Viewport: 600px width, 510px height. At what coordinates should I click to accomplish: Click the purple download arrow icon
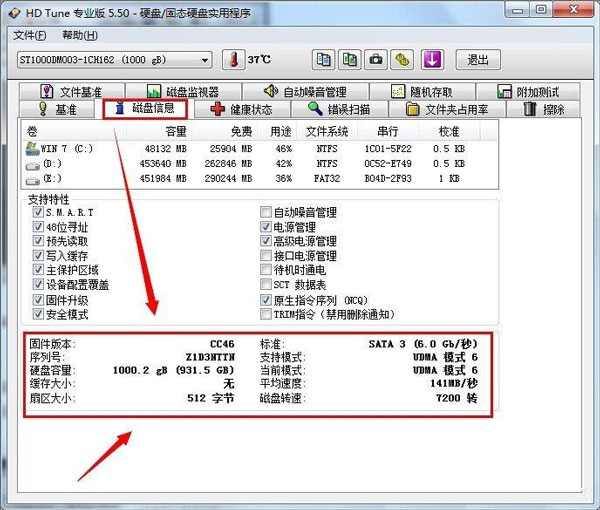432,60
